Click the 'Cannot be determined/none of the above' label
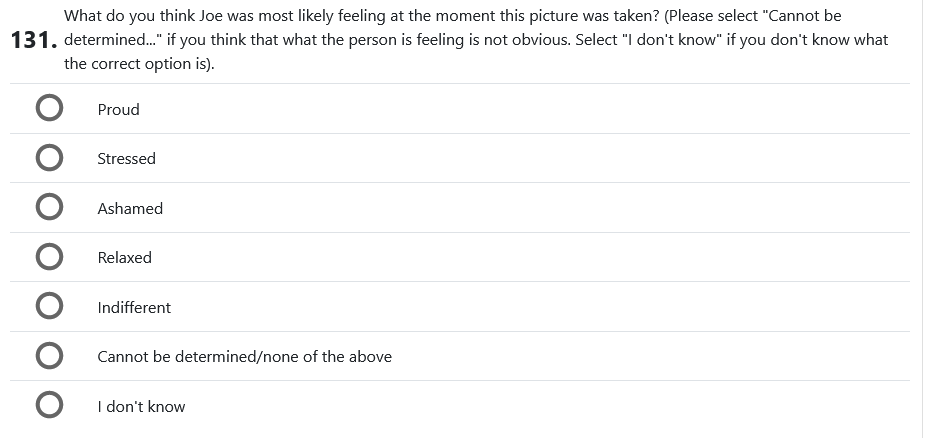 tap(244, 357)
